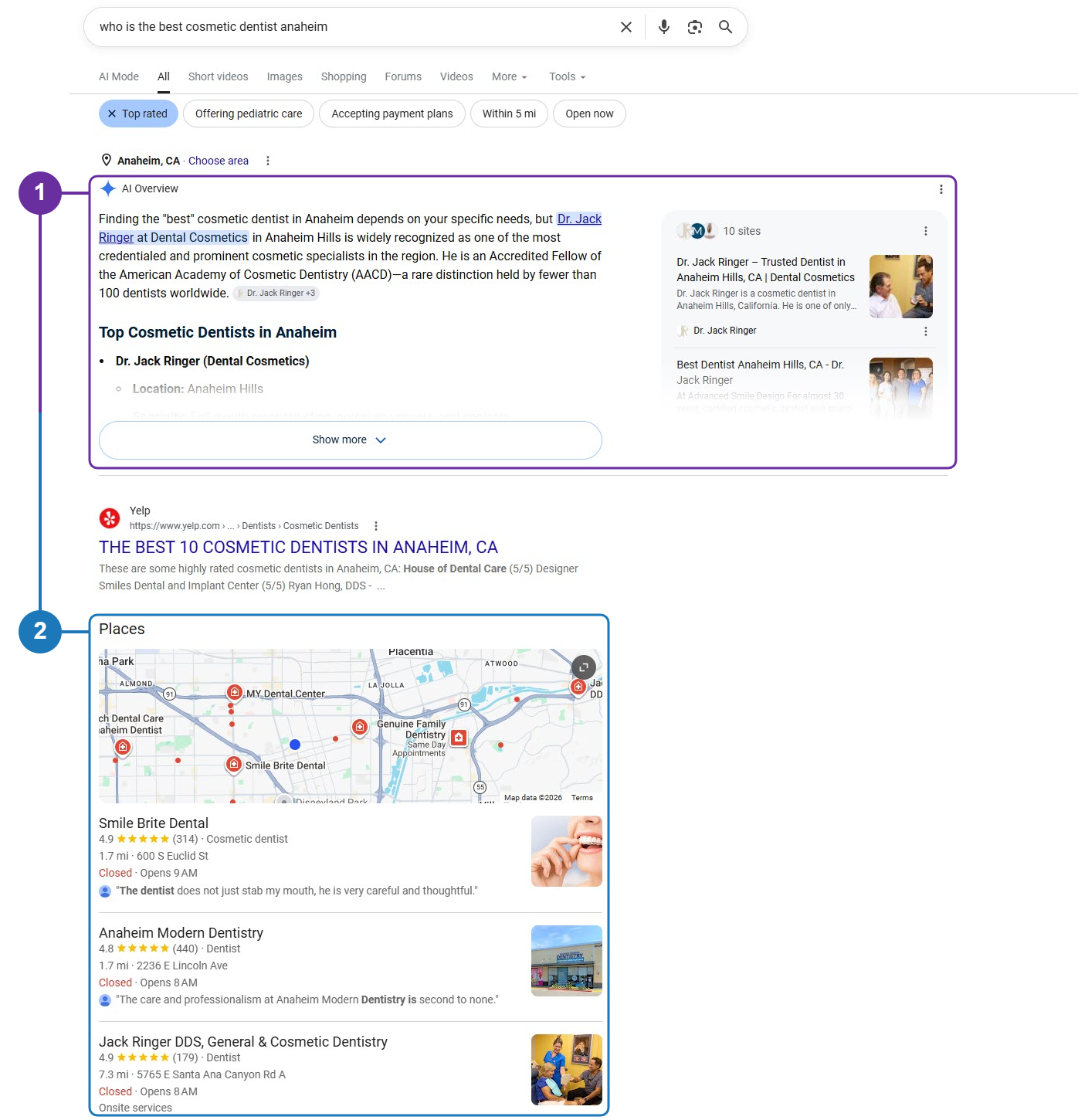
Task: Clear the search query with the X icon
Action: [626, 27]
